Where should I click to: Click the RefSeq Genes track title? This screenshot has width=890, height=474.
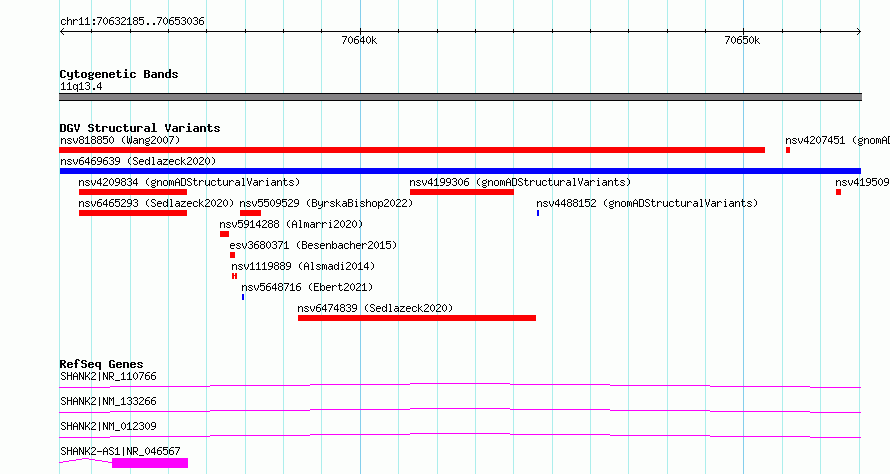pos(101,364)
